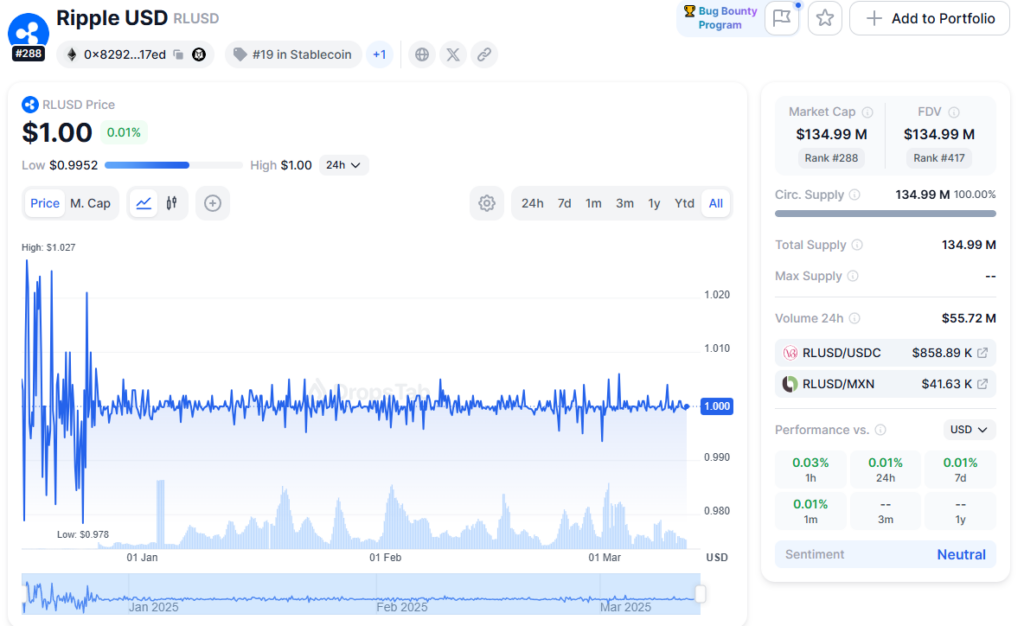Click the #19 in Stablecoin tag

293,55
